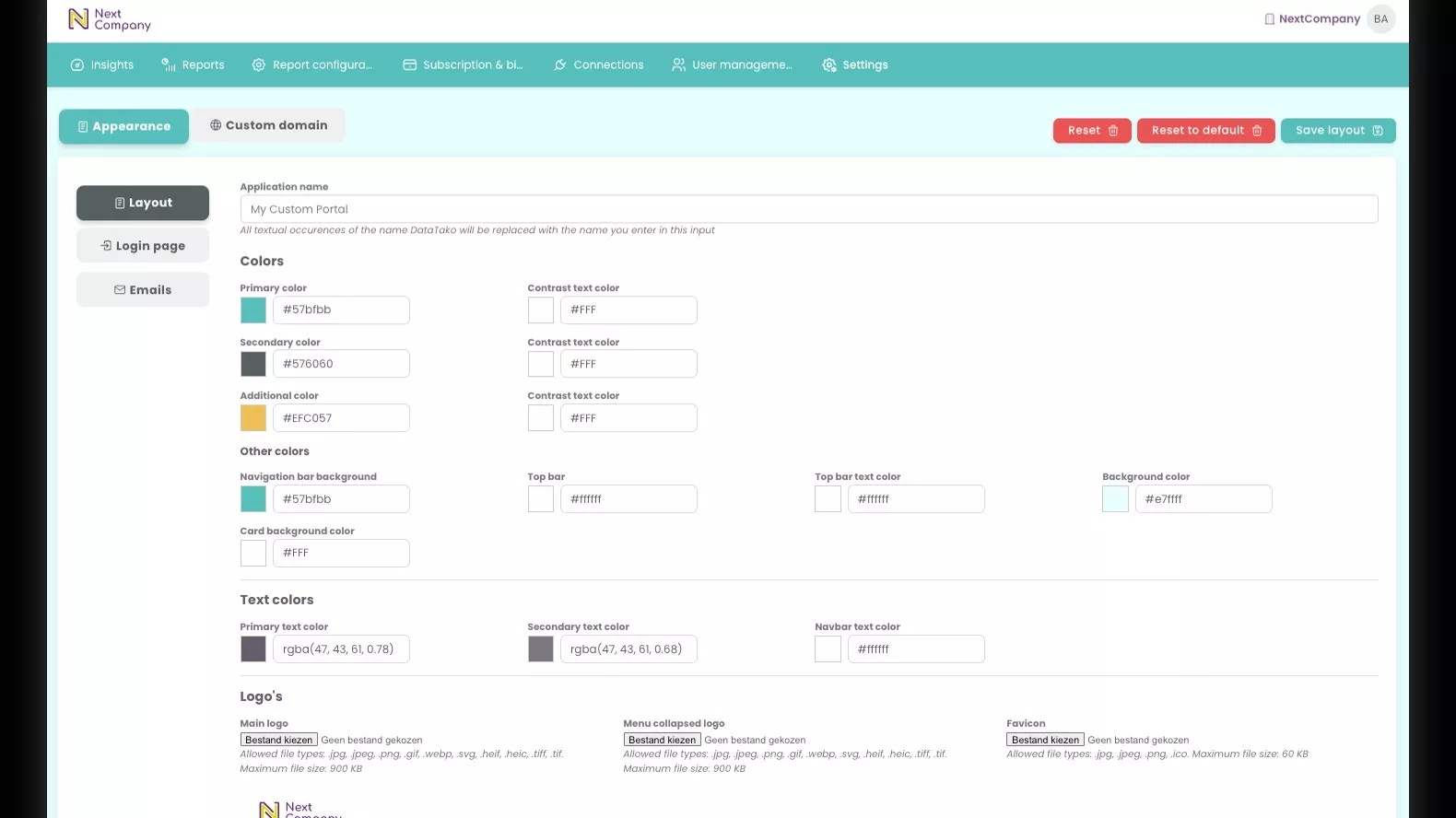Open Insights from the navigation bar
This screenshot has height=818, width=1456.
point(102,65)
